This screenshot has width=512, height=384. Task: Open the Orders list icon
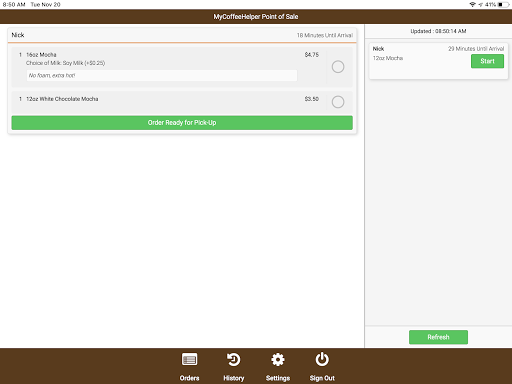[x=189, y=360]
